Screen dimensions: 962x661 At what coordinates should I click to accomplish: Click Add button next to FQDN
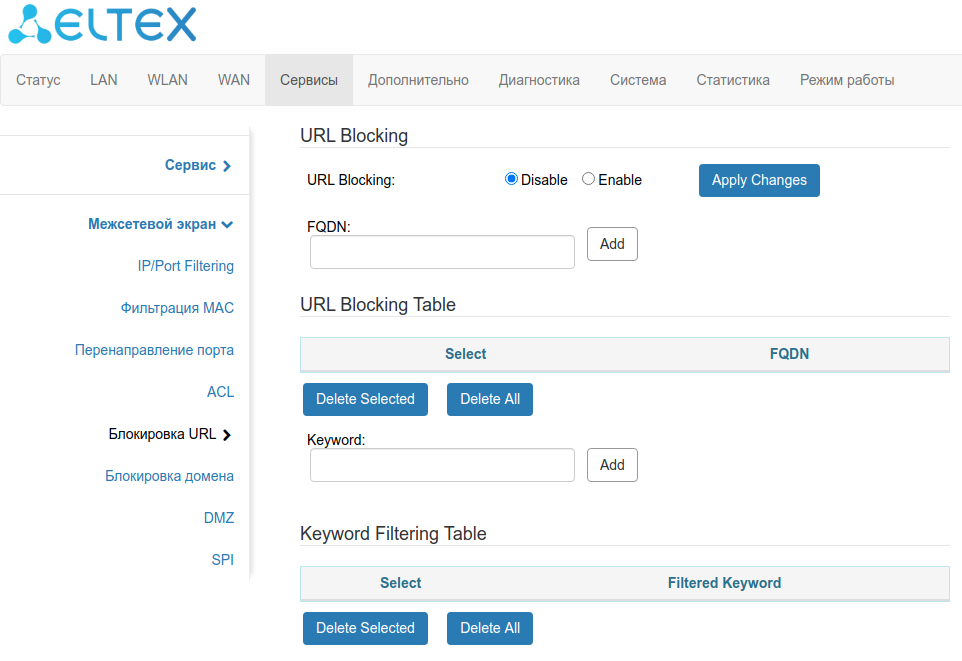pos(612,244)
